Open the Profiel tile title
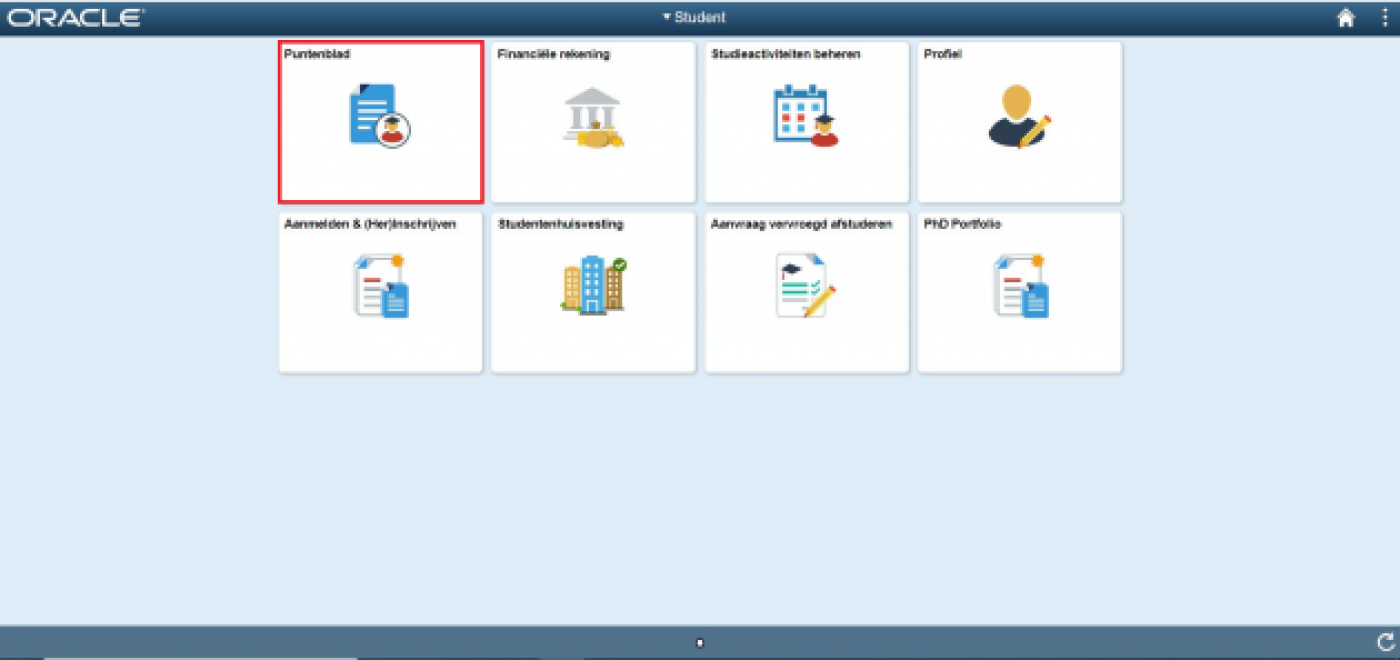The width and height of the screenshot is (1400, 660). coord(942,54)
